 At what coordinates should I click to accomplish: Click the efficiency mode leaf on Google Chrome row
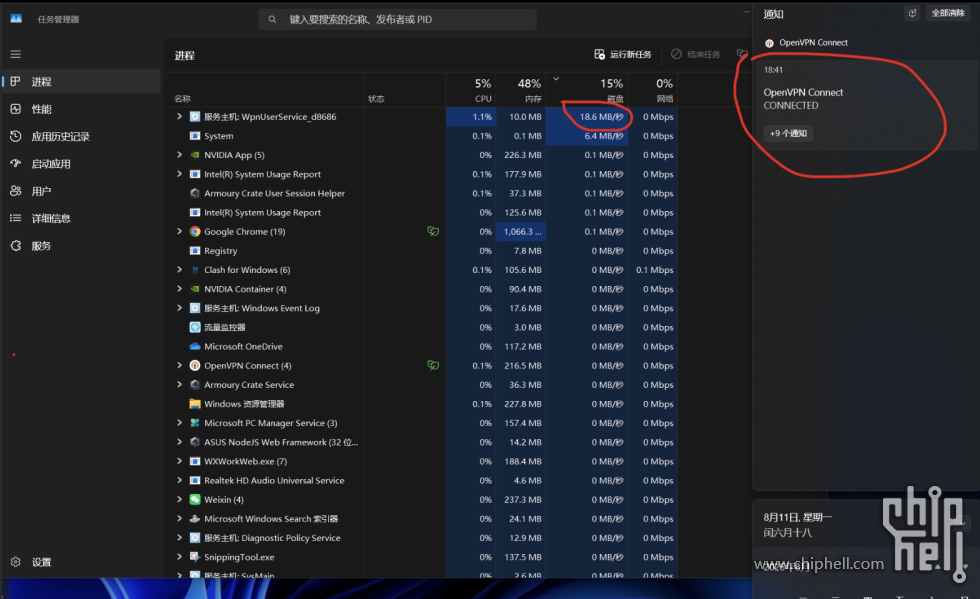pos(433,231)
